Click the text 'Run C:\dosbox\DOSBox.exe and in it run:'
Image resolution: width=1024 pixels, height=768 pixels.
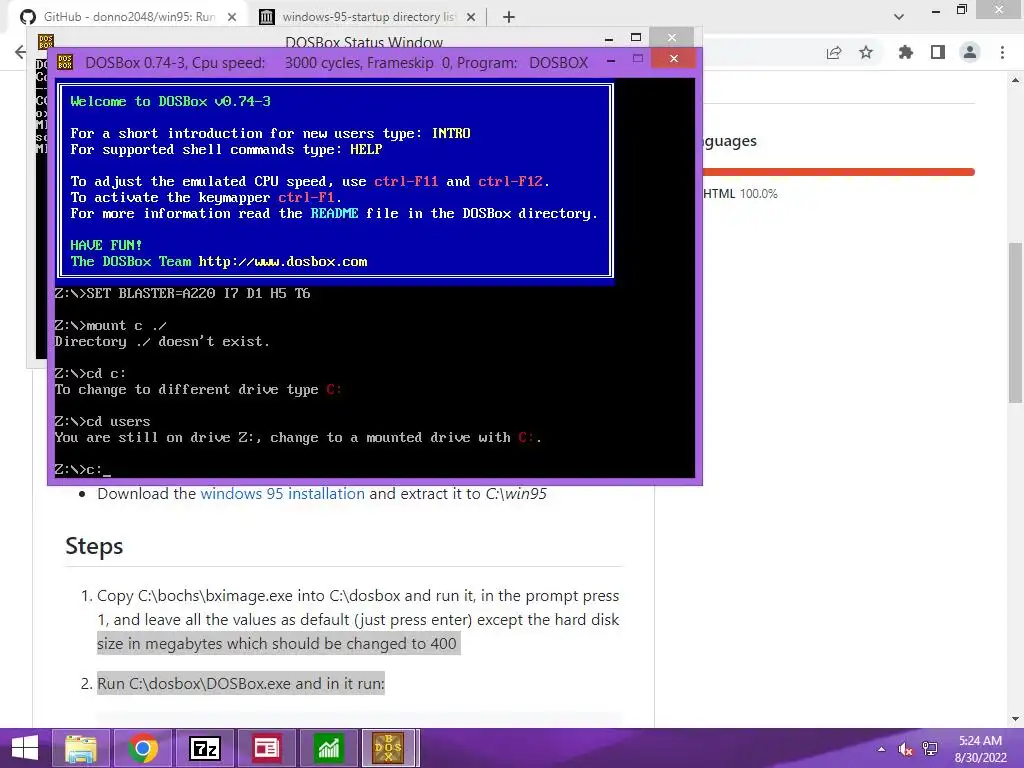coord(241,684)
